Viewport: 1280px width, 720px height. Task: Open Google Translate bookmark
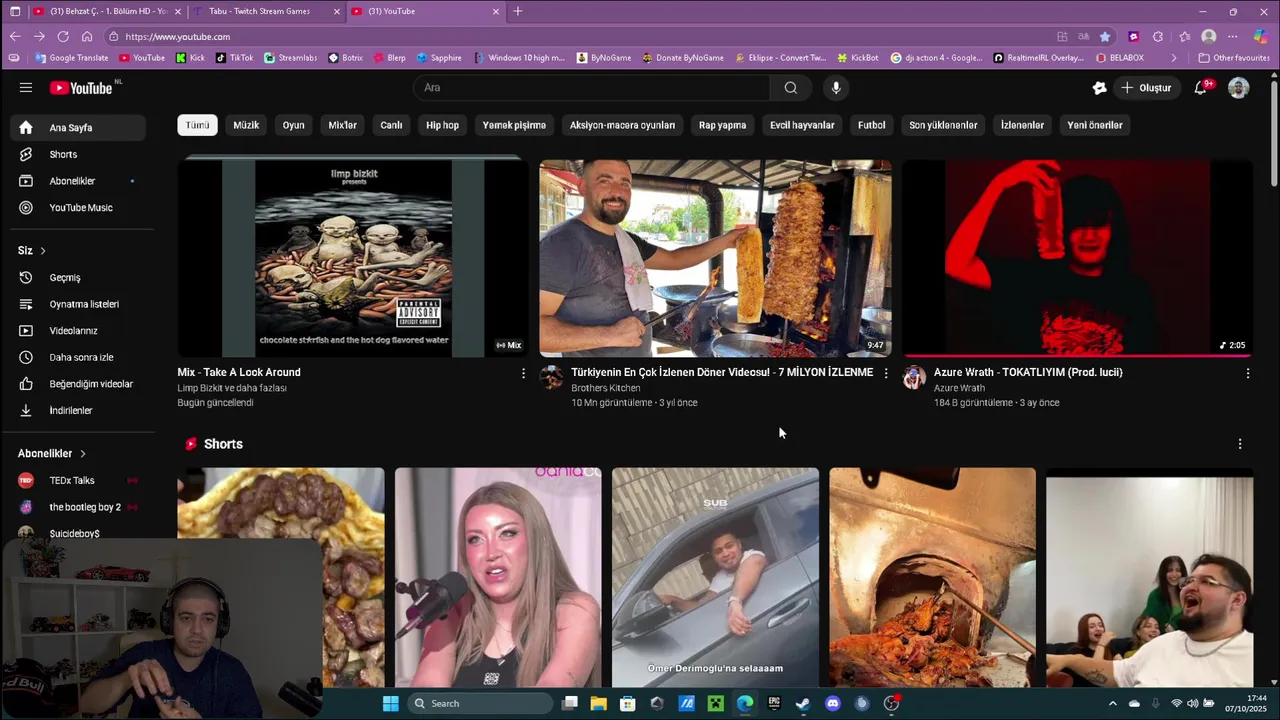71,58
